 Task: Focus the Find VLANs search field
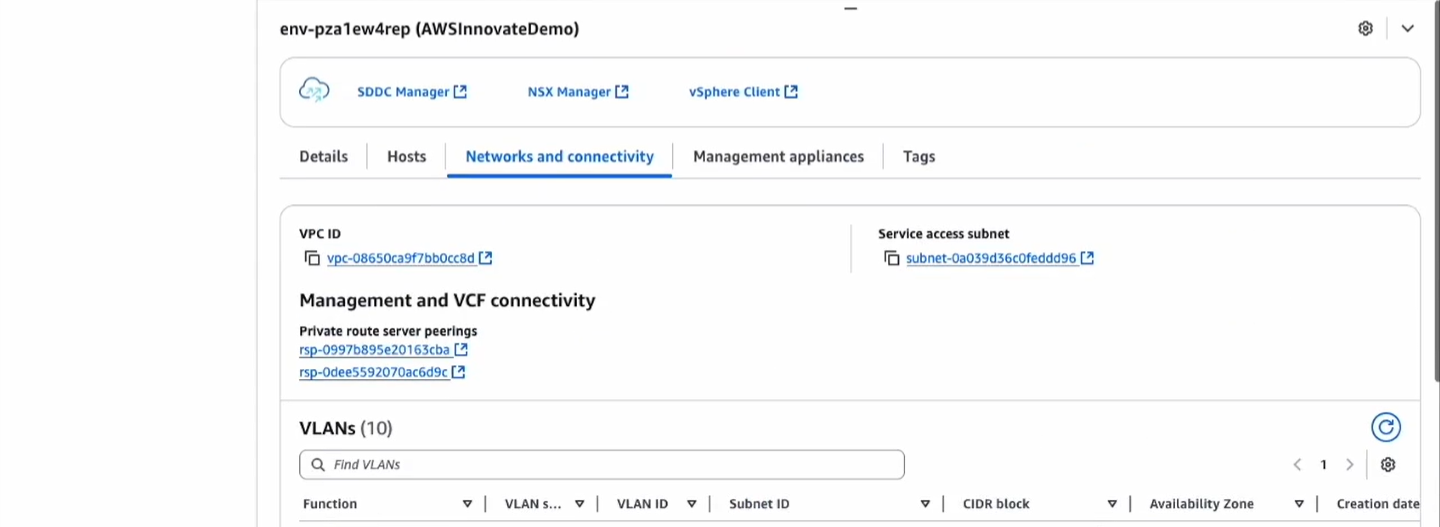tap(602, 465)
